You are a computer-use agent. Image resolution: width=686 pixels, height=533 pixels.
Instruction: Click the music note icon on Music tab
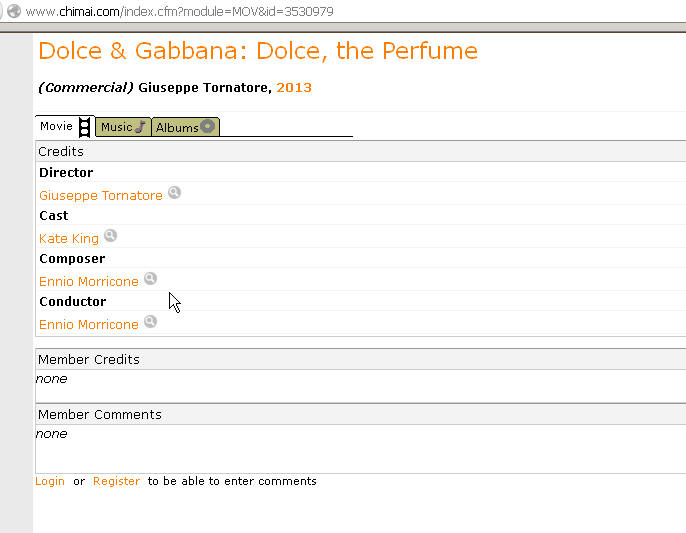click(140, 126)
